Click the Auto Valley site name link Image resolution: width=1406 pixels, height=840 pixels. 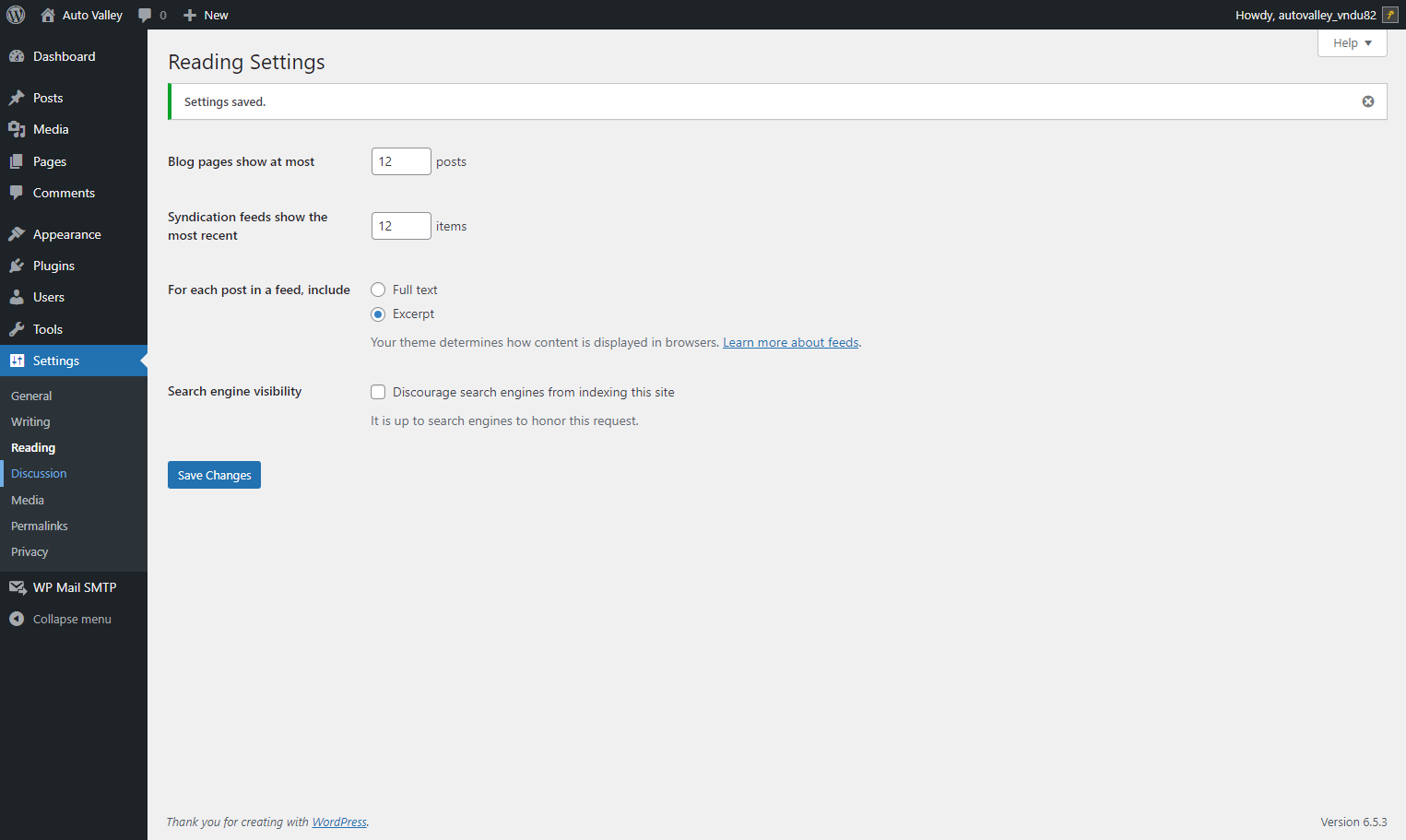click(92, 15)
